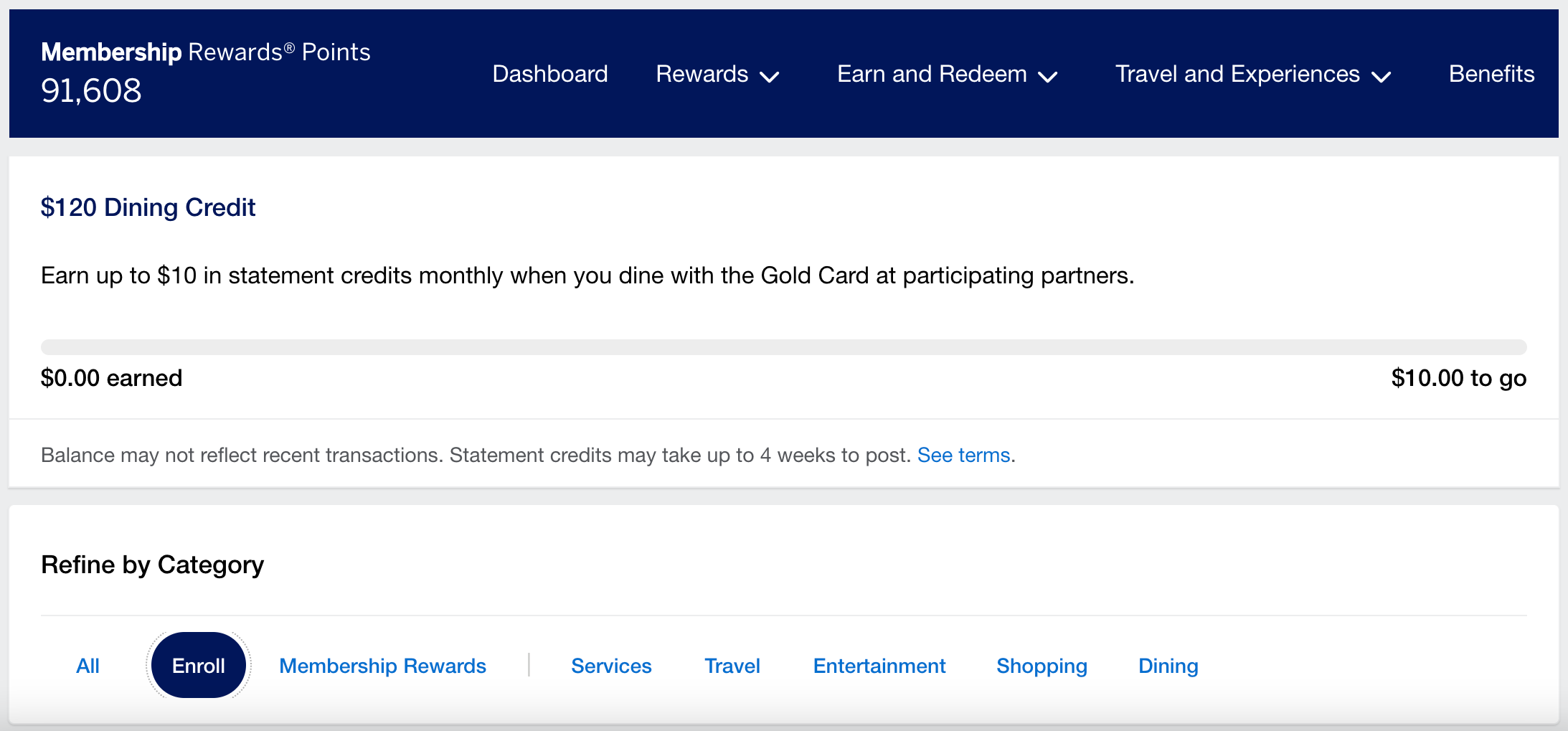Expand the Earn and Redeem chevron
This screenshot has width=1568, height=731.
click(1048, 77)
